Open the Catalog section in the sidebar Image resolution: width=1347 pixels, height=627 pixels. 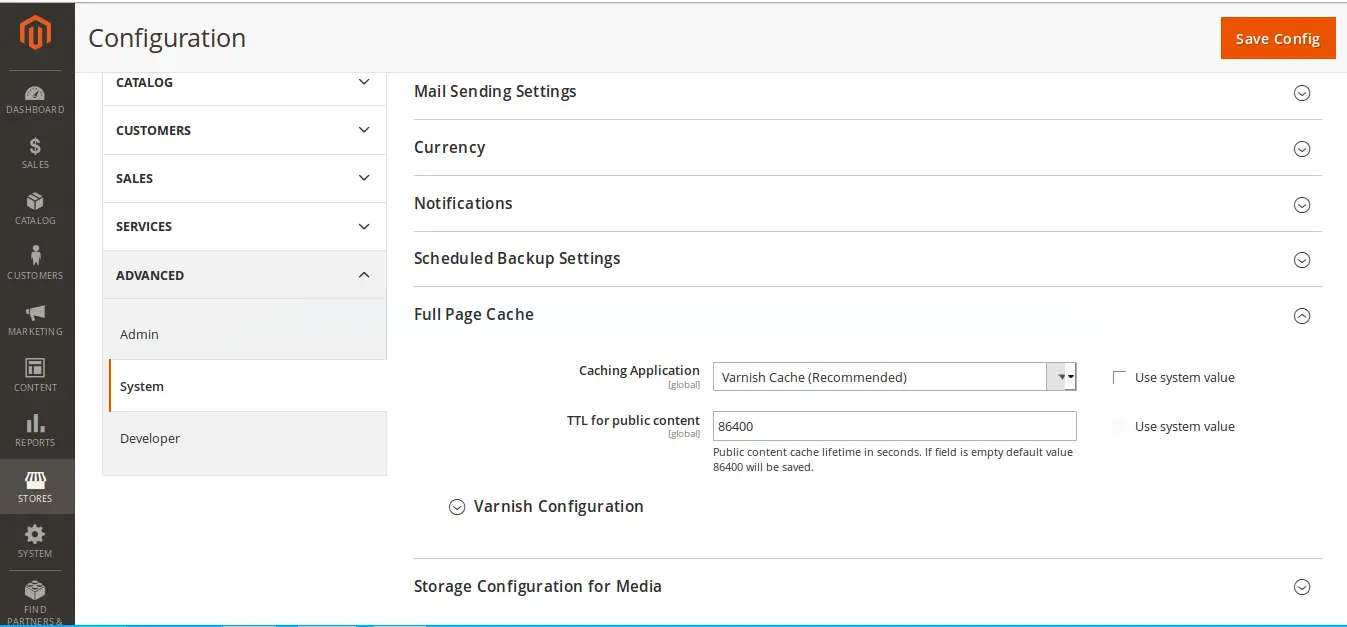pyautogui.click(x=35, y=206)
